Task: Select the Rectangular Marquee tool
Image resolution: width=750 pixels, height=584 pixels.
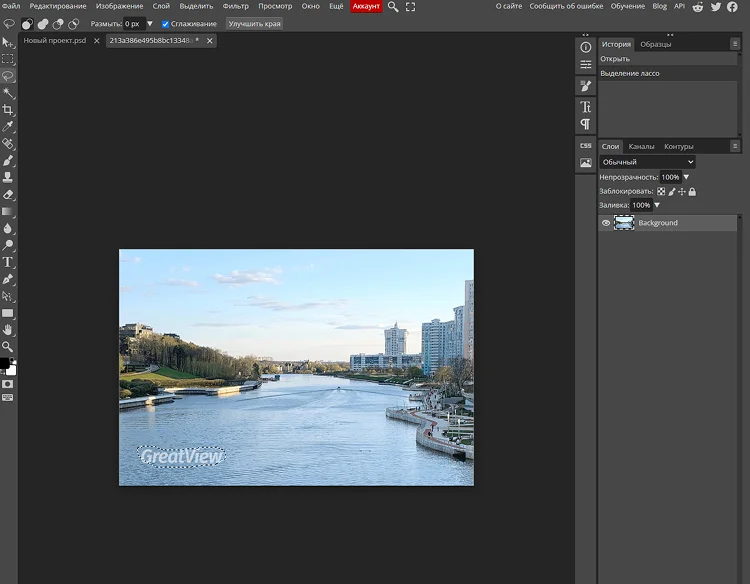Action: click(x=8, y=59)
